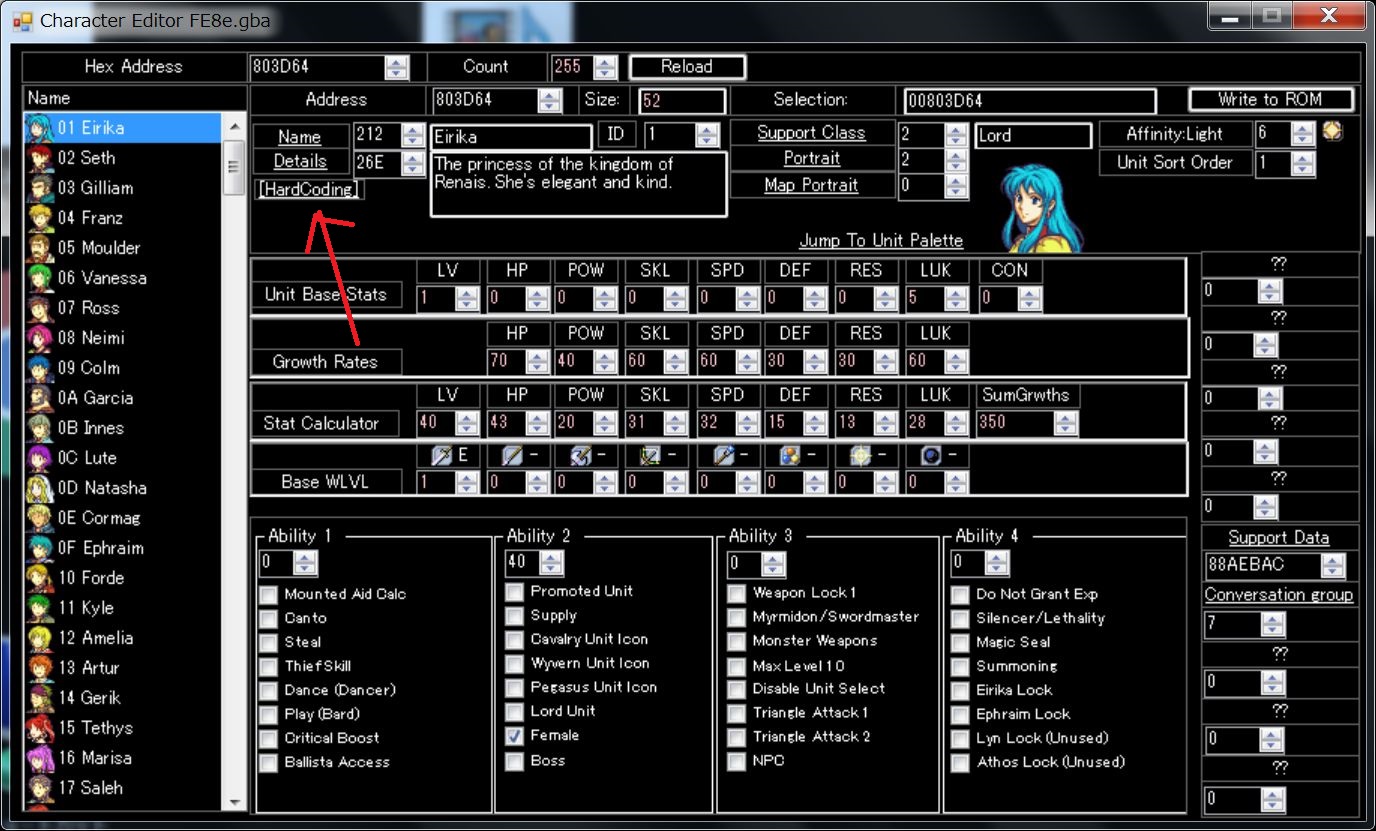Click the Count field spinner arrows
Image resolution: width=1376 pixels, height=831 pixels.
tap(605, 68)
